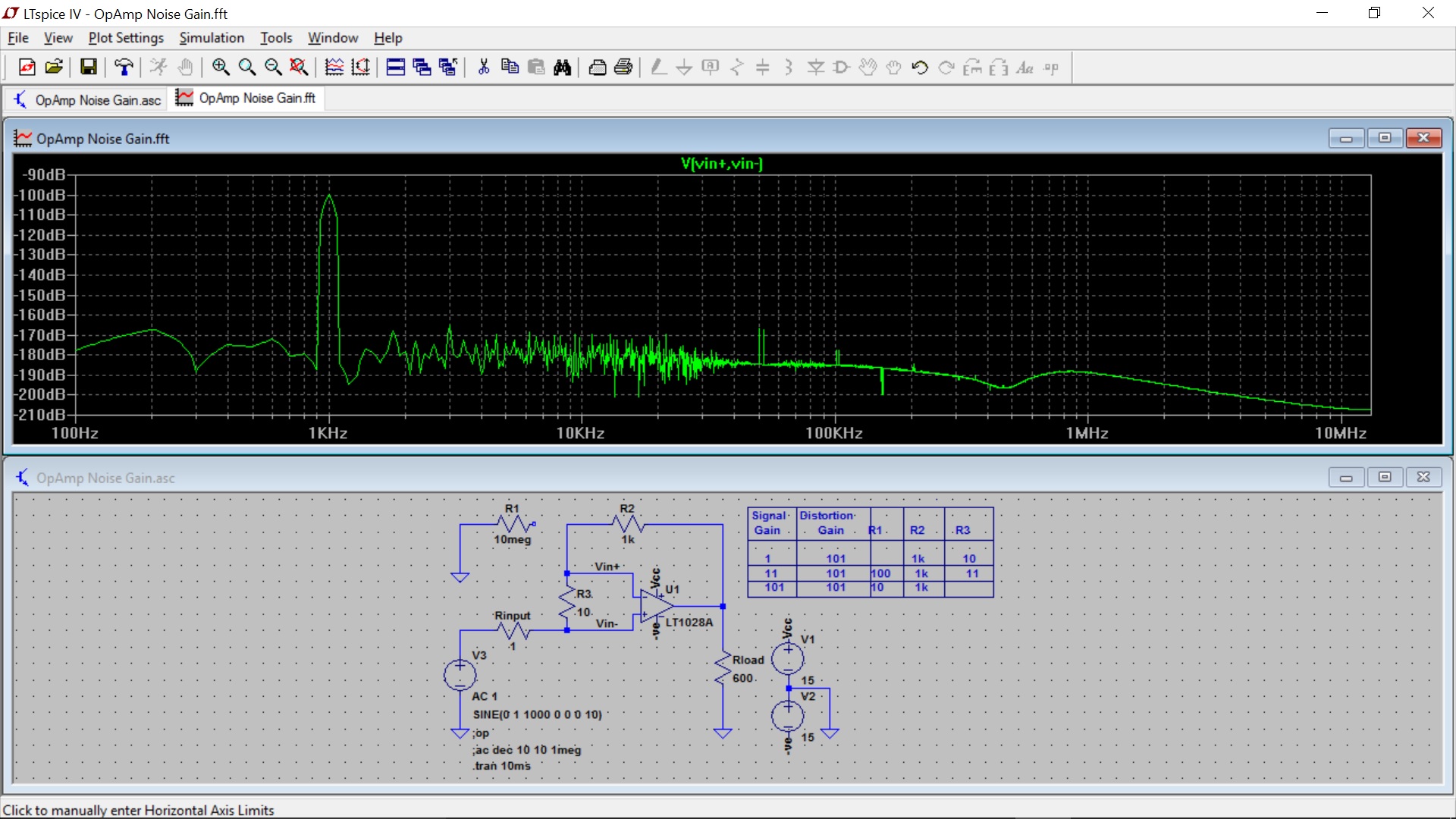
Task: Minimize the OpAmp Noise Gain.asc schematic window
Action: click(x=1346, y=477)
